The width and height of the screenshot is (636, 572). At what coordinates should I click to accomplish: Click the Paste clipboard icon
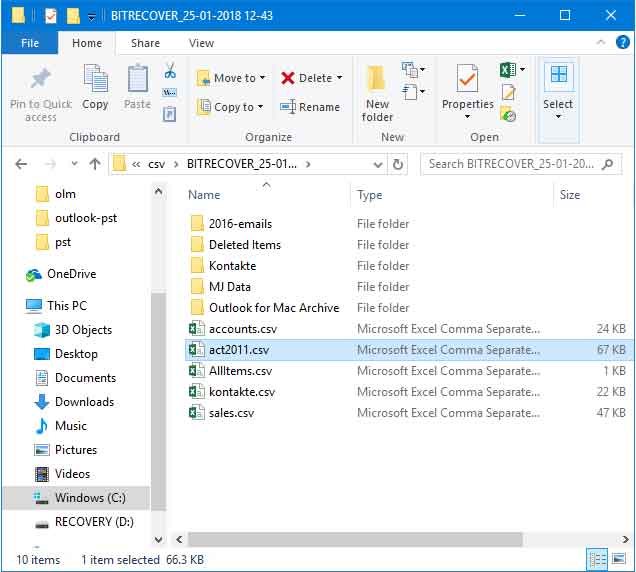(x=138, y=78)
